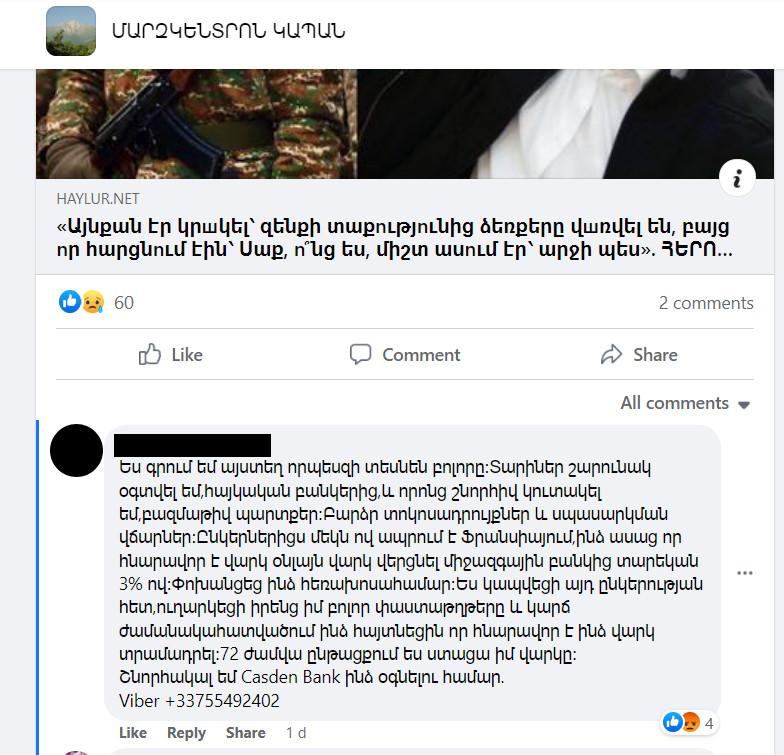Click Like under the comment
784x755 pixels.
[133, 732]
